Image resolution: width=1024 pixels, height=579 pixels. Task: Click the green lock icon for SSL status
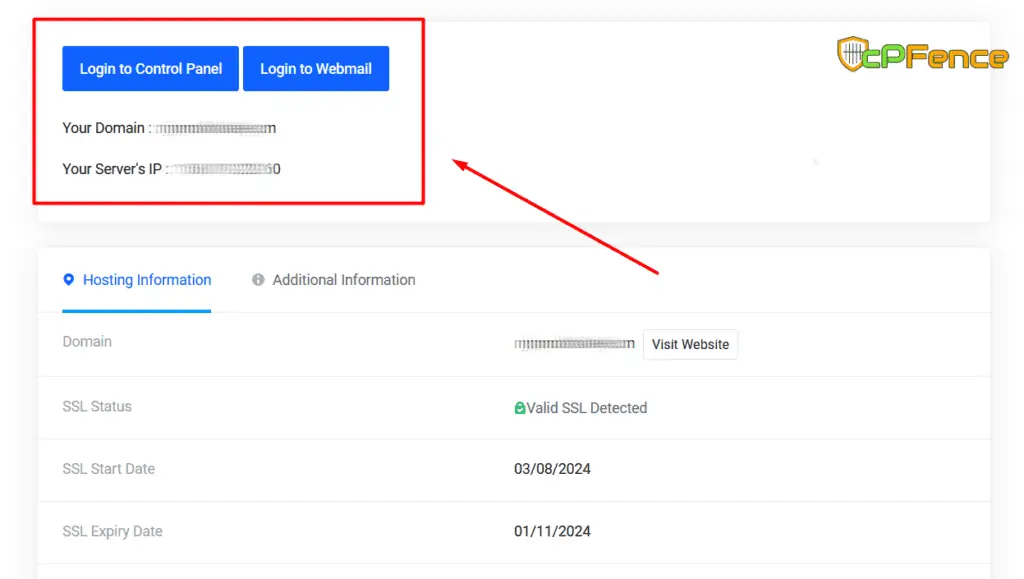click(x=520, y=408)
